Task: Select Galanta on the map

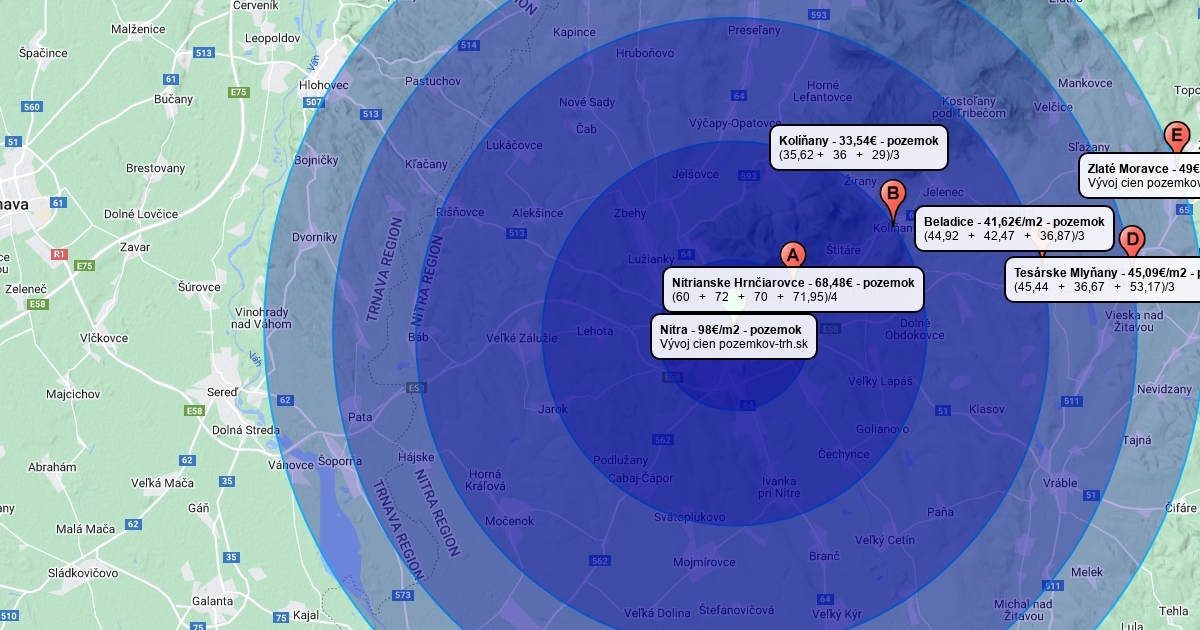Action: coord(212,600)
